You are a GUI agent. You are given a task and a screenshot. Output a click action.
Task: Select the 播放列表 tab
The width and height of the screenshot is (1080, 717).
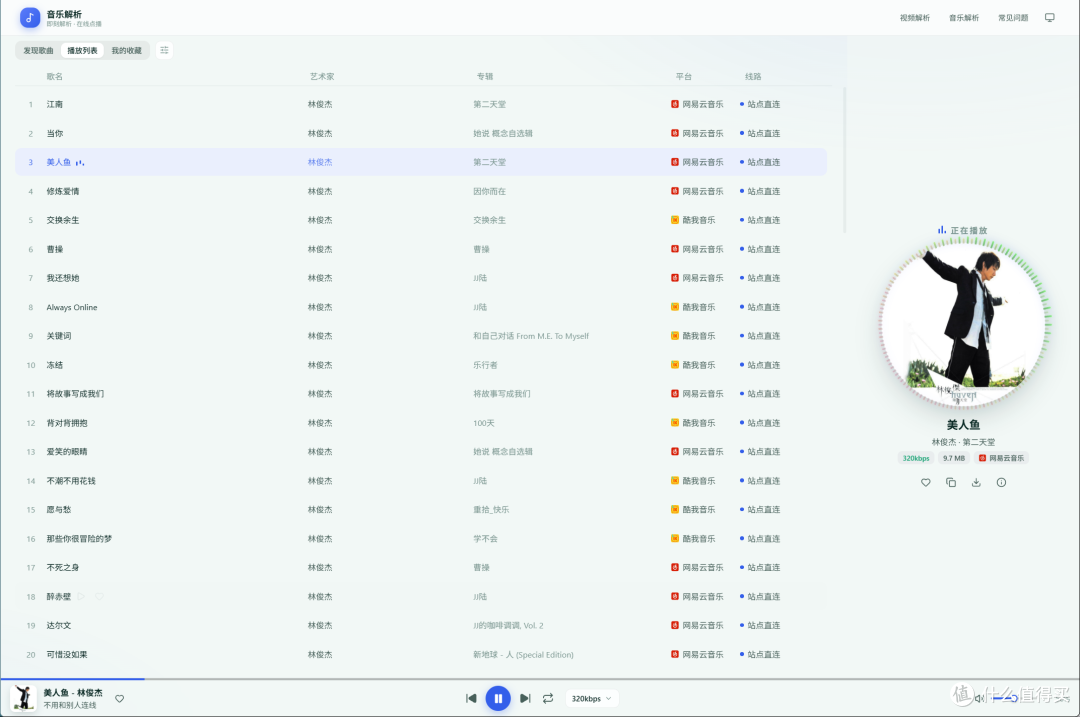pyautogui.click(x=83, y=50)
